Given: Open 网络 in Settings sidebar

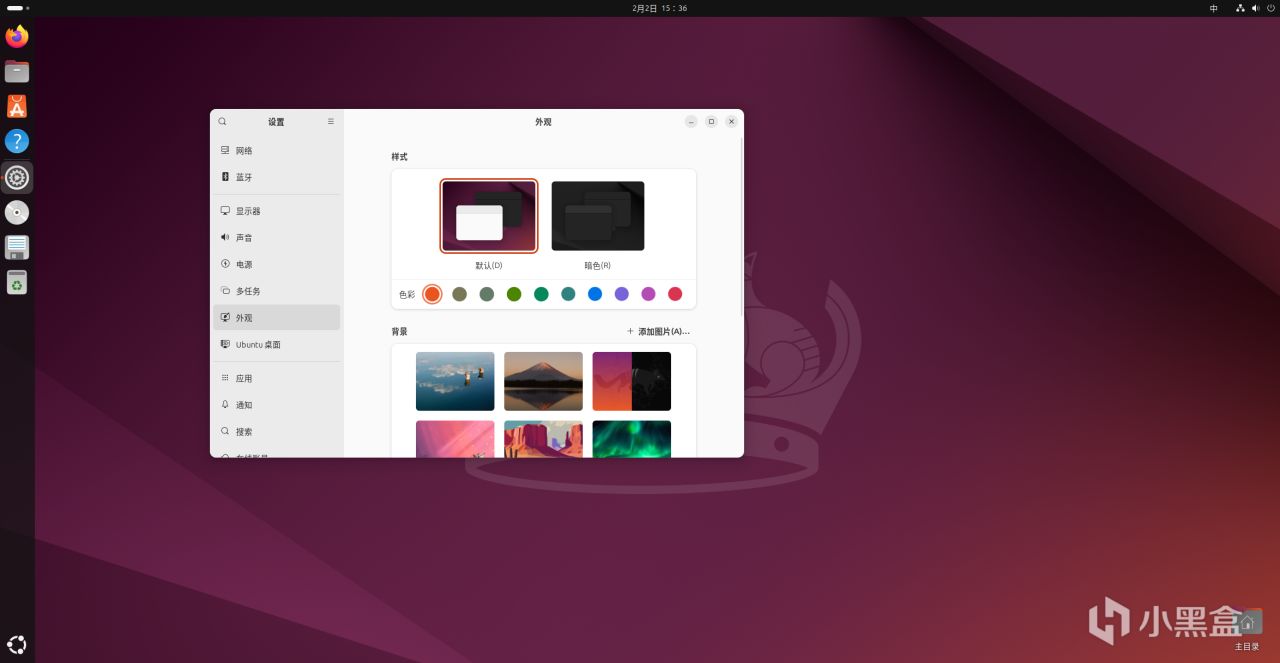Looking at the screenshot, I should (x=277, y=151).
